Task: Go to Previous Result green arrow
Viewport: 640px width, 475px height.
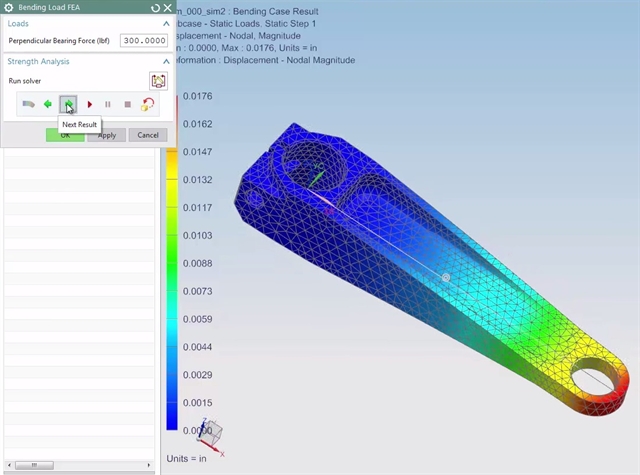Action: coord(48,104)
